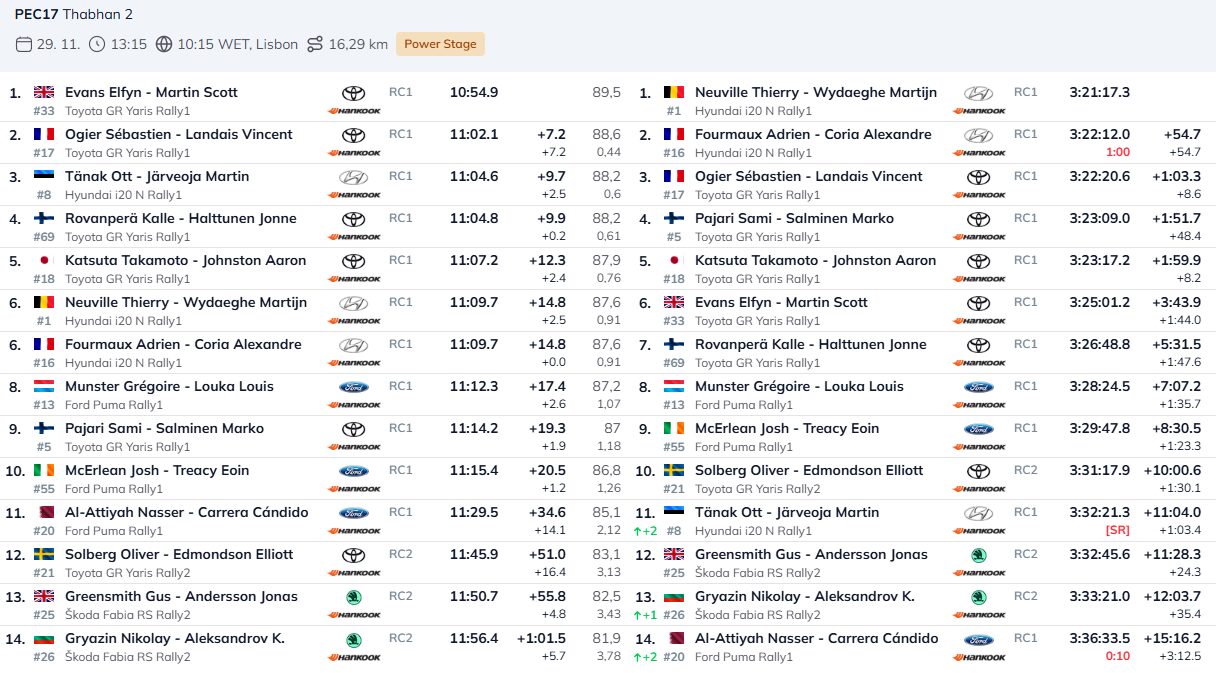Click the Power Stage badge
1216x673 pixels.
(440, 44)
